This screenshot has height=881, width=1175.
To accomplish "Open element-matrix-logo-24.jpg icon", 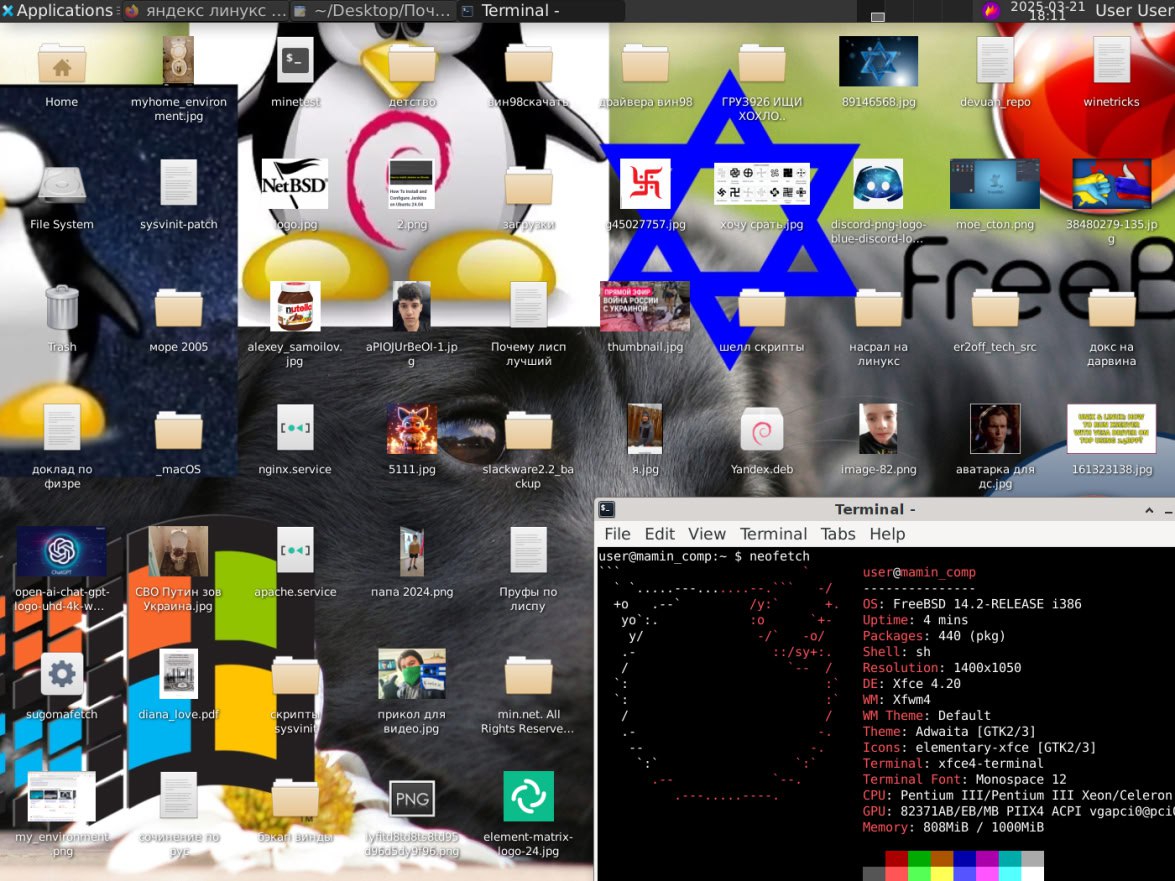I will click(x=528, y=796).
